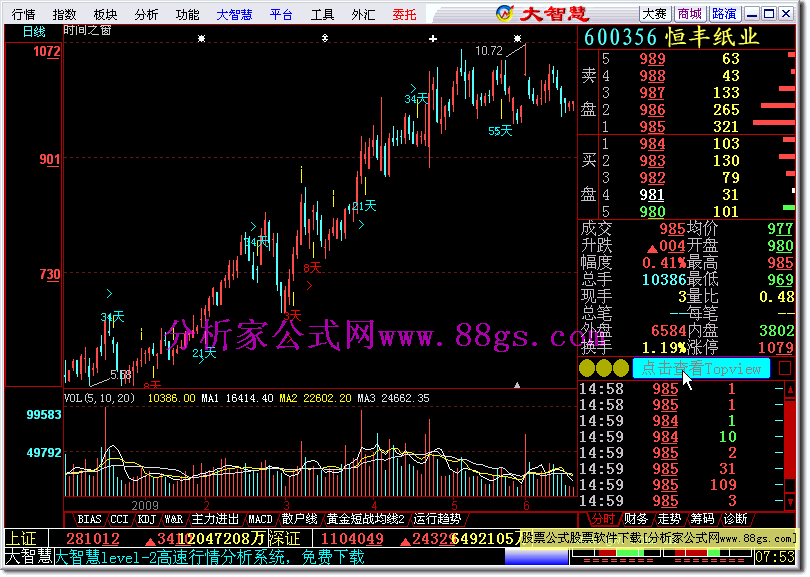Viewport: 810px width, 577px height.
Task: Open the 工具 menu
Action: pyautogui.click(x=322, y=14)
